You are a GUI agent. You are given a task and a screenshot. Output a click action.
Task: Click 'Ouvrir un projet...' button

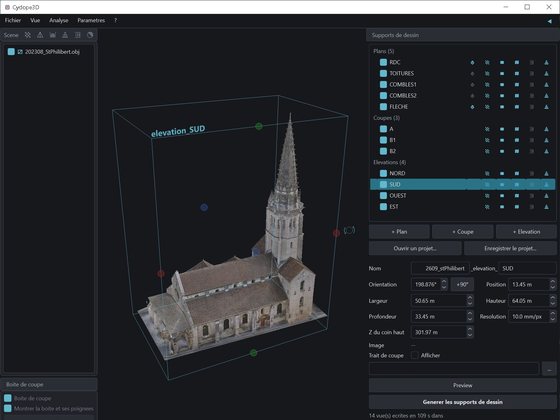(x=415, y=248)
